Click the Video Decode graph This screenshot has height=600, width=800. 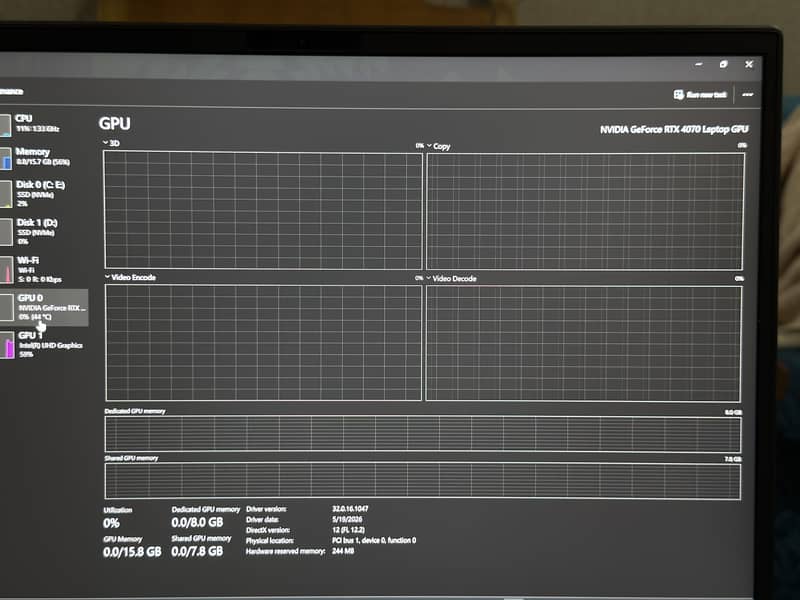(584, 344)
